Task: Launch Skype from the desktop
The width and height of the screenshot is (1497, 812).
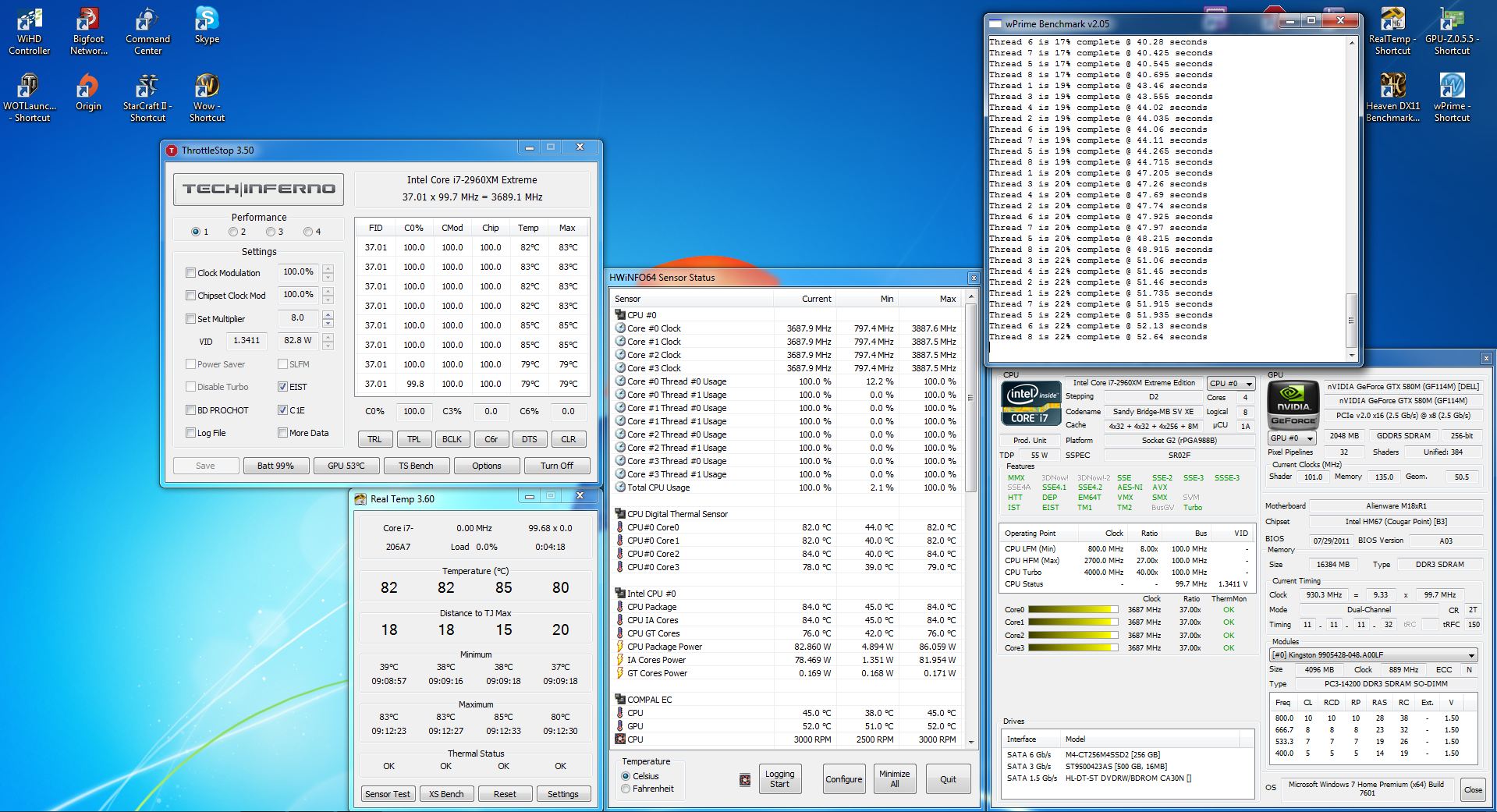Action: 207,26
